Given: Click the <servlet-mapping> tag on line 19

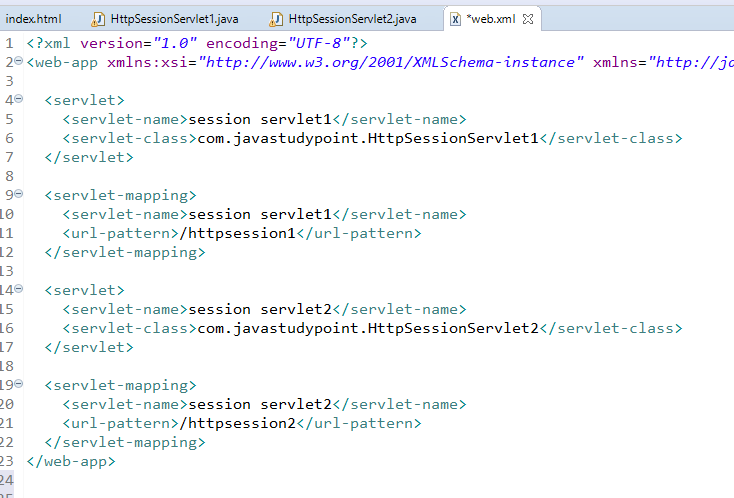Looking at the screenshot, I should [120, 385].
